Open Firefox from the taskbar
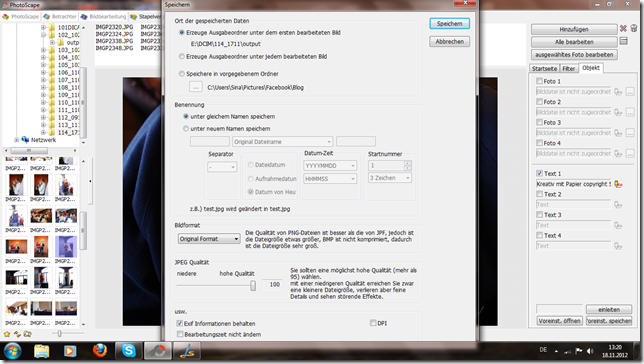Image resolution: width=644 pixels, height=364 pixels. click(99, 351)
